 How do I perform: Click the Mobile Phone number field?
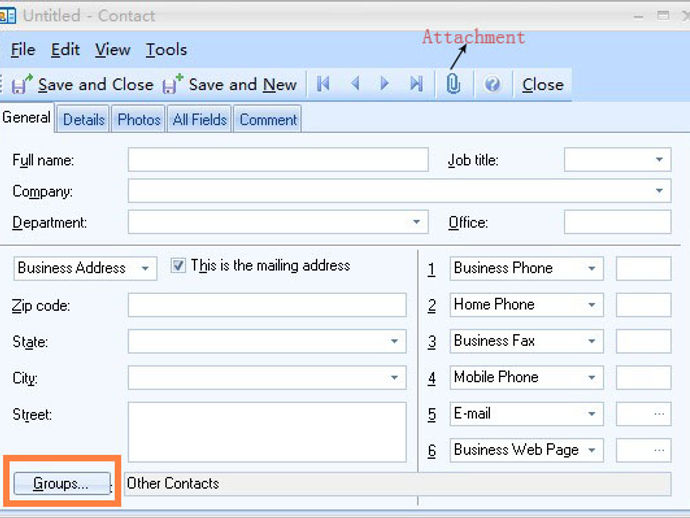643,378
